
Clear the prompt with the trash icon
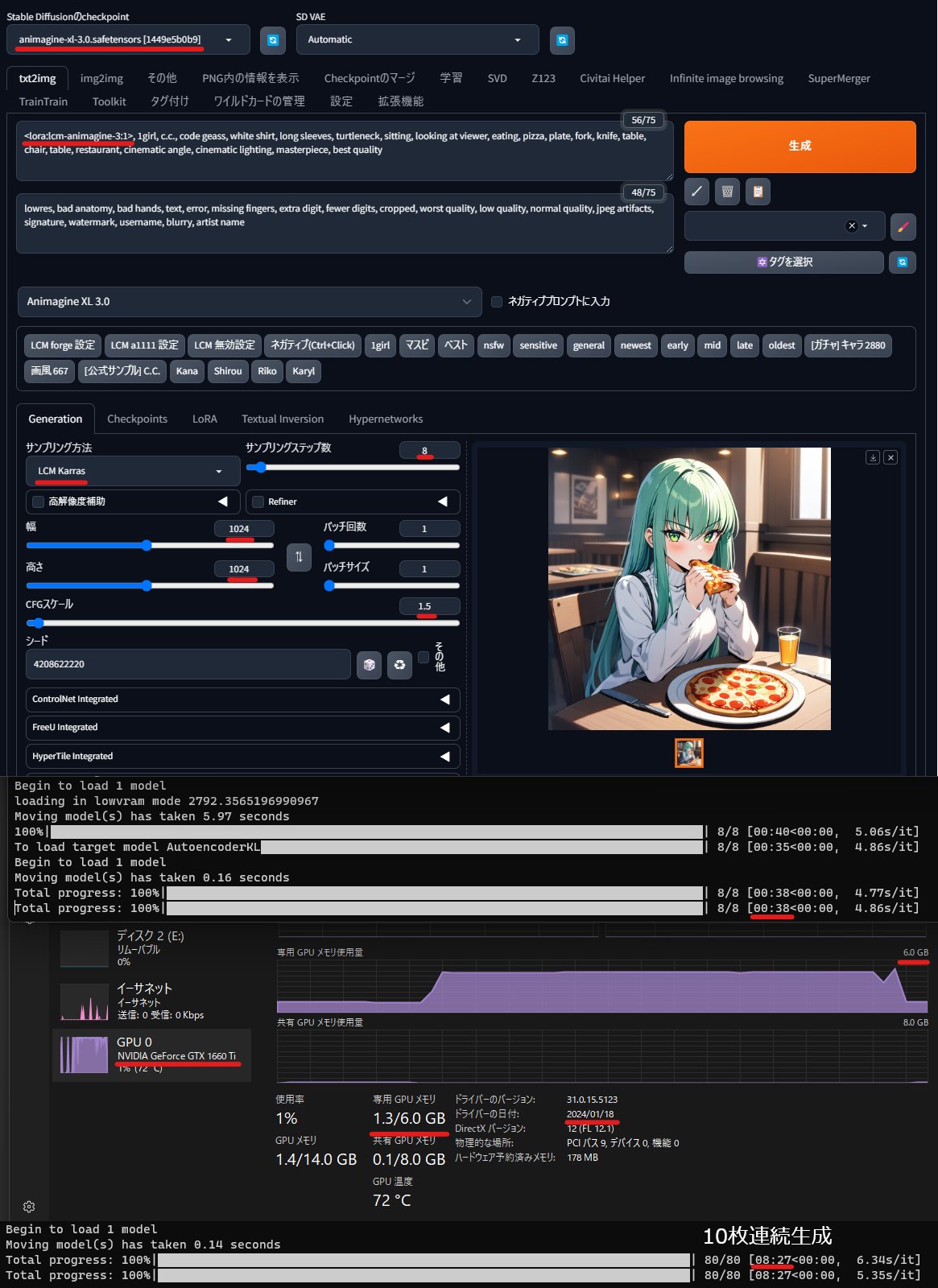point(727,192)
